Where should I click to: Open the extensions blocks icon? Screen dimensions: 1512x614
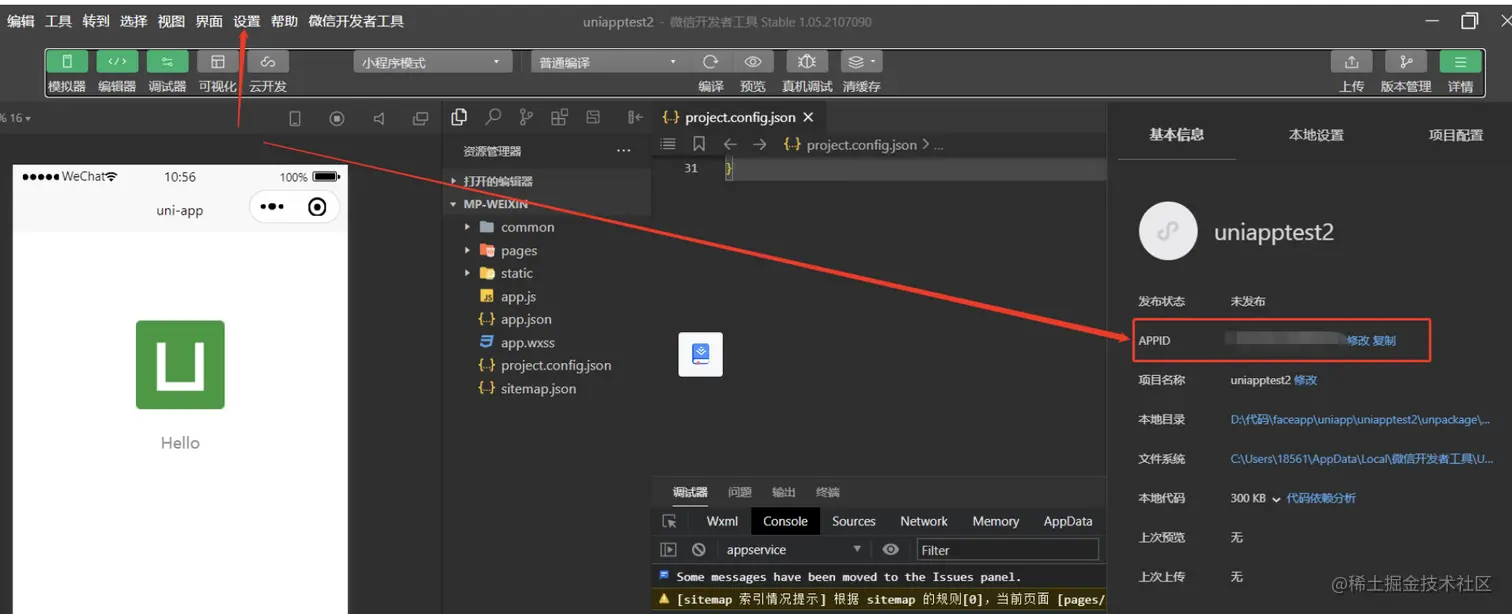(559, 117)
